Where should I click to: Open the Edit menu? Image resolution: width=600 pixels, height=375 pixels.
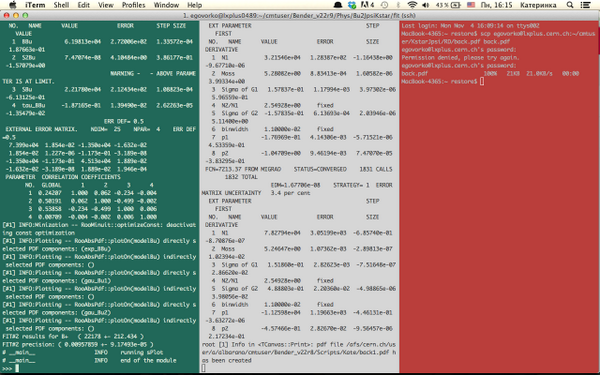[83, 5]
